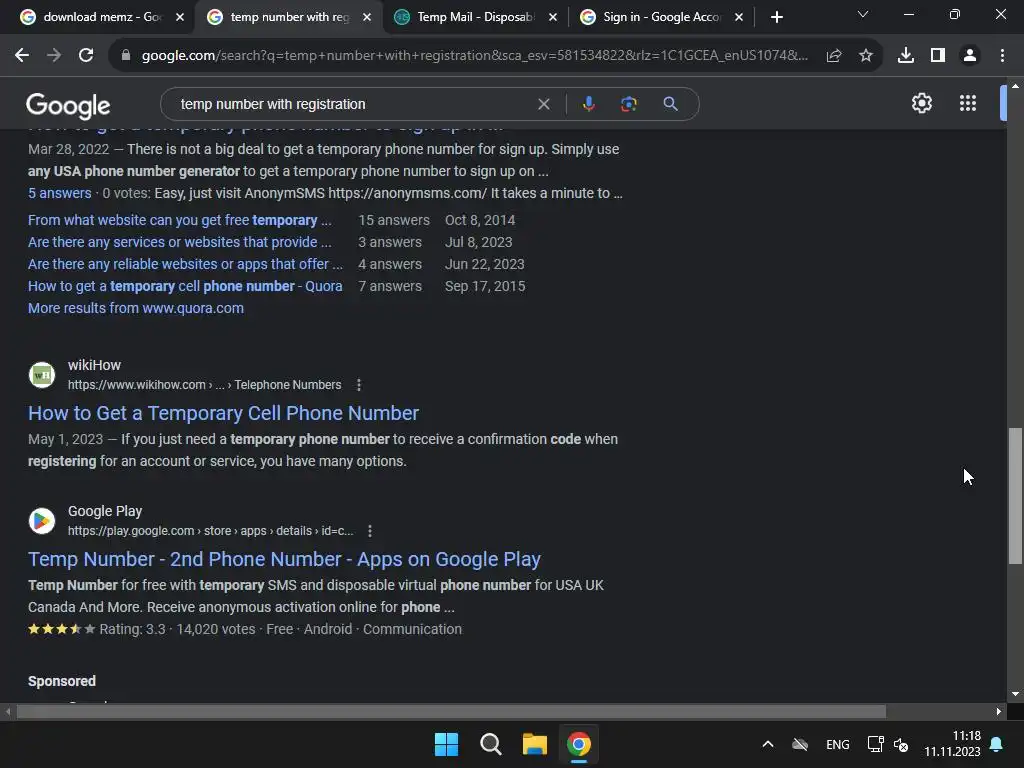Screen dimensions: 1024x768
Task: Open Windows taskbar search
Action: coord(490,744)
